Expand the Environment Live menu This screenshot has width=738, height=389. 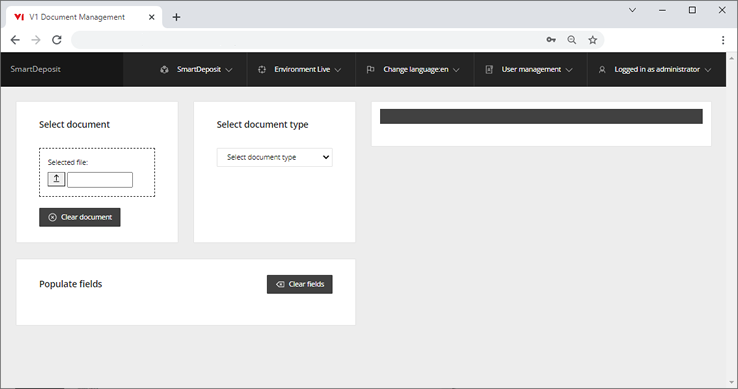click(299, 69)
